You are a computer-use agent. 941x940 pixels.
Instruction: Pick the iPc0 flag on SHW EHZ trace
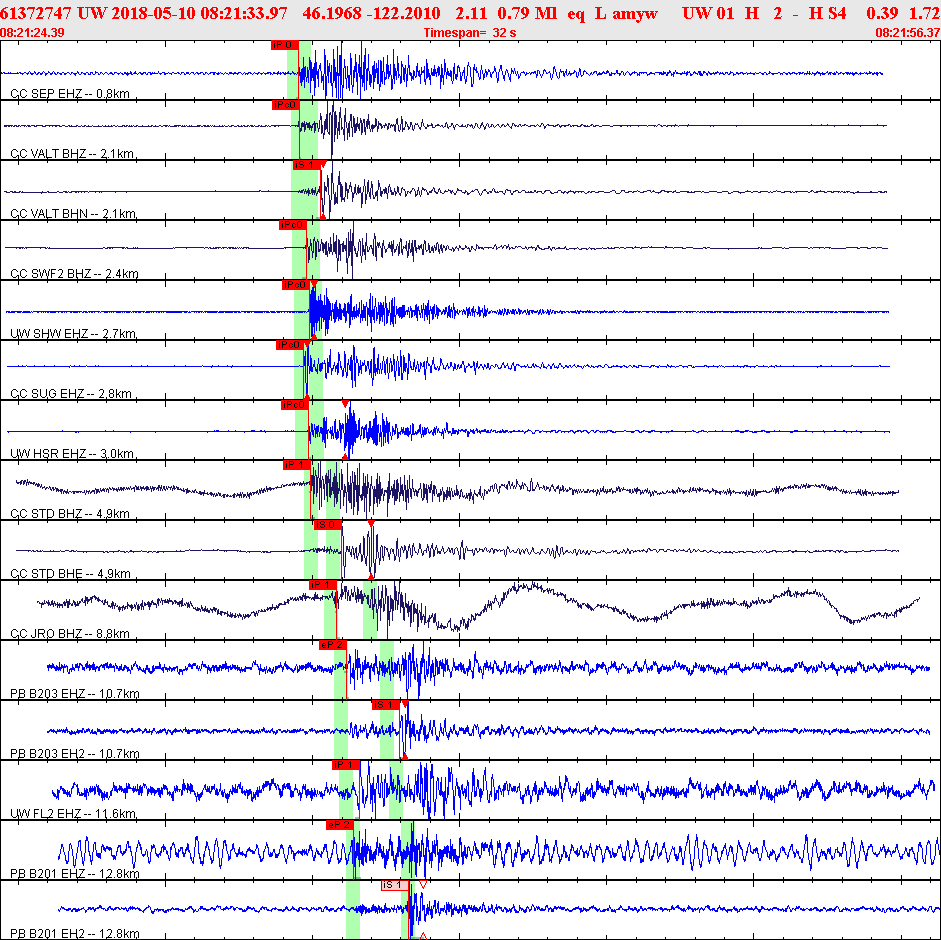point(295,285)
